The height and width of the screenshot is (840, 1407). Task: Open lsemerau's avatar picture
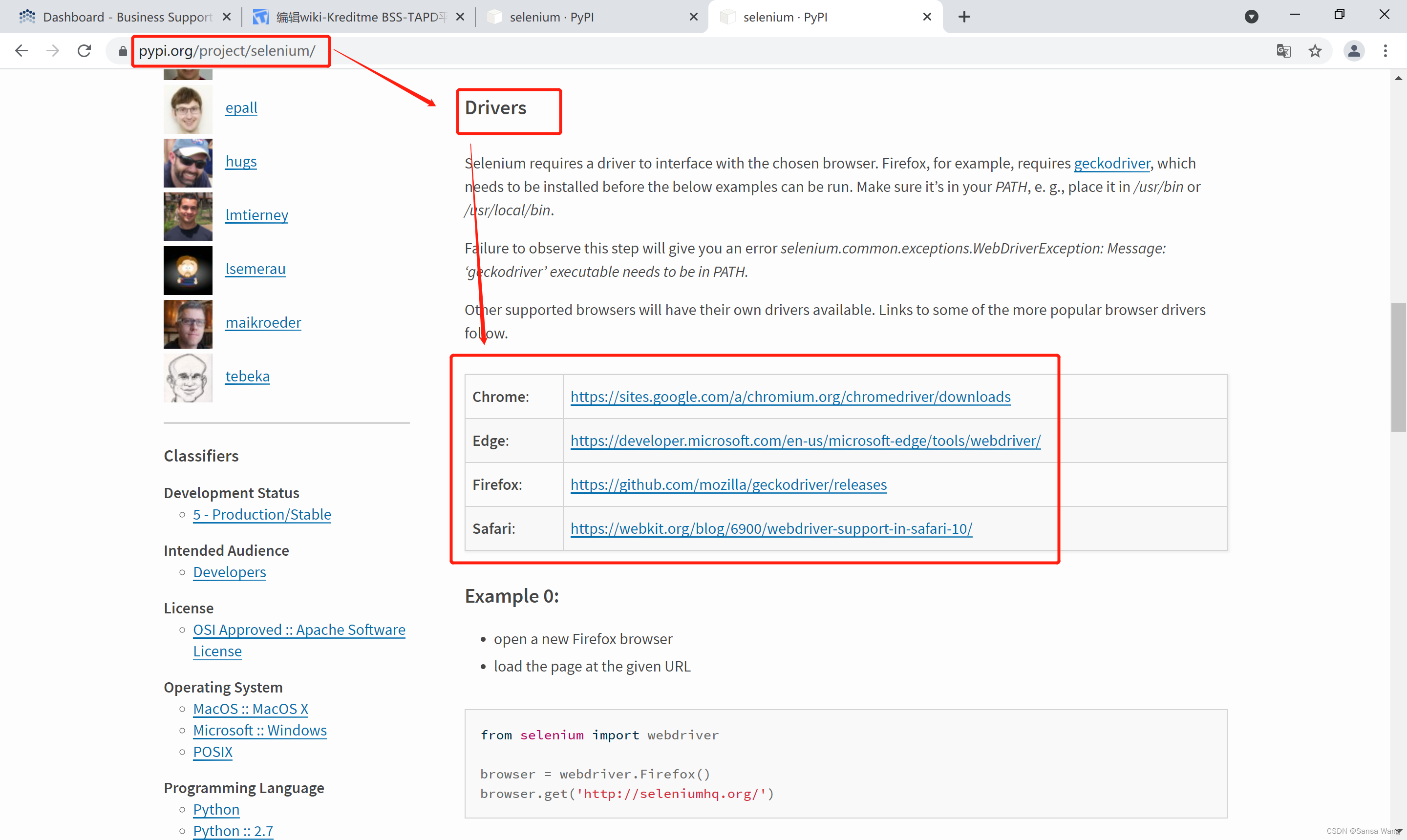pyautogui.click(x=188, y=271)
